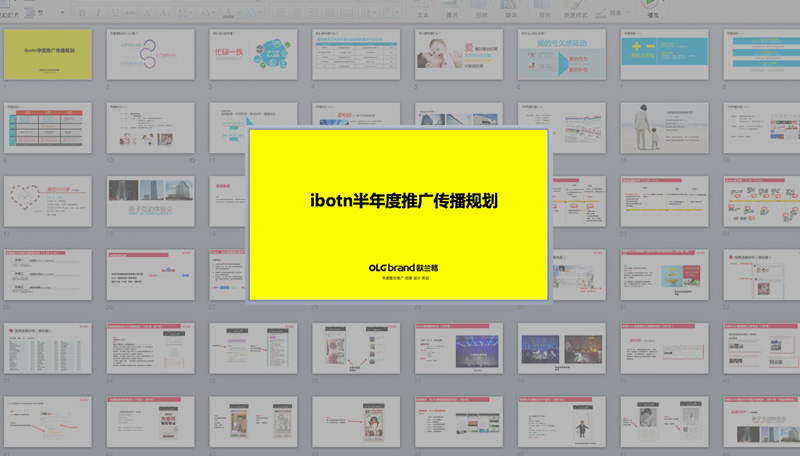Screen dimensions: 800x456
Task: Open the 媒体 media menu
Action: [x=510, y=10]
